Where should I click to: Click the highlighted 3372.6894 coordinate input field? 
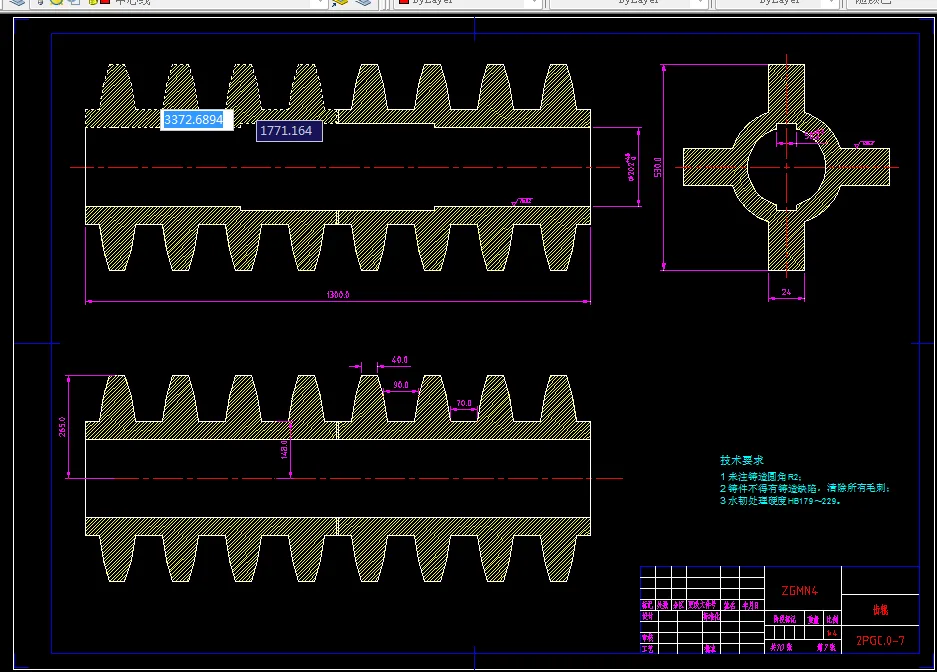(197, 119)
